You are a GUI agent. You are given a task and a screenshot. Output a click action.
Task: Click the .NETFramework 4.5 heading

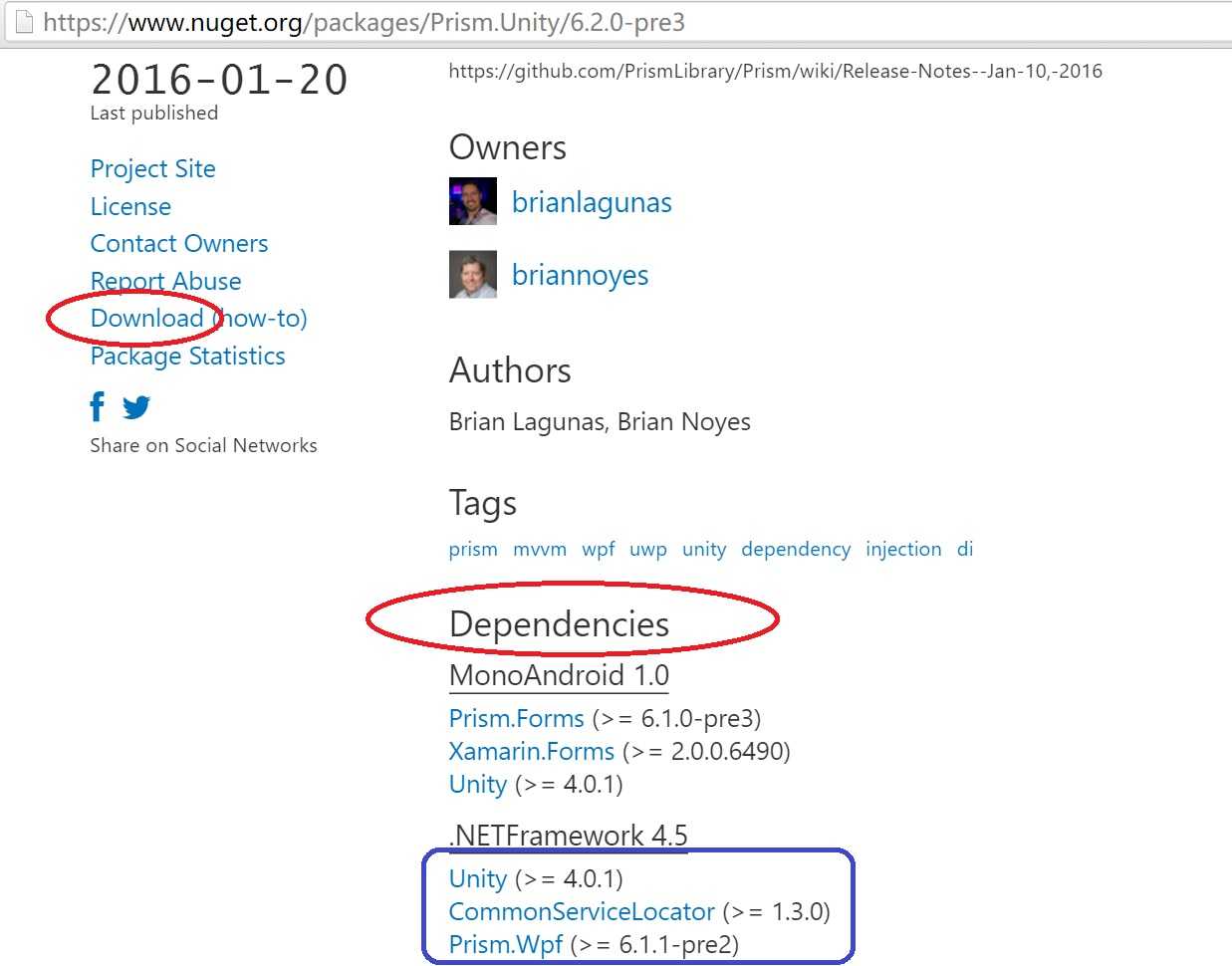pyautogui.click(x=568, y=836)
